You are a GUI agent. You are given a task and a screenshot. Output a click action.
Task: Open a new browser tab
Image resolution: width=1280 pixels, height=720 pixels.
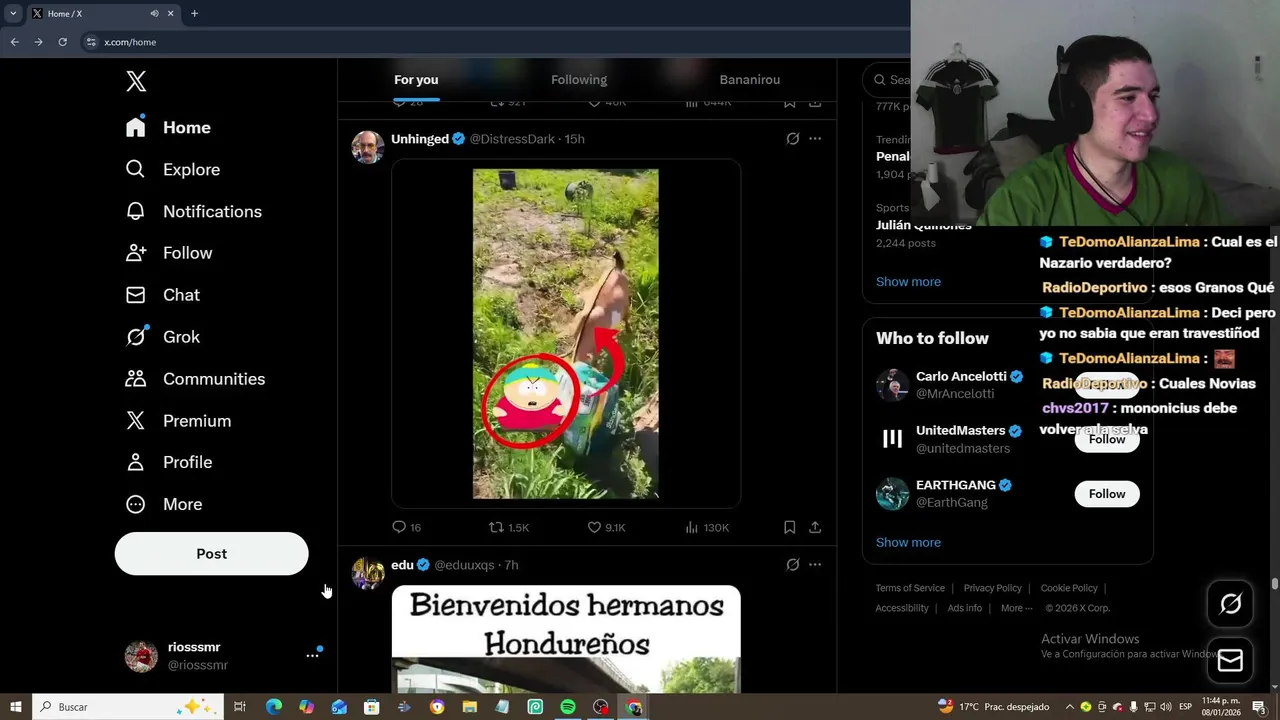tap(194, 14)
